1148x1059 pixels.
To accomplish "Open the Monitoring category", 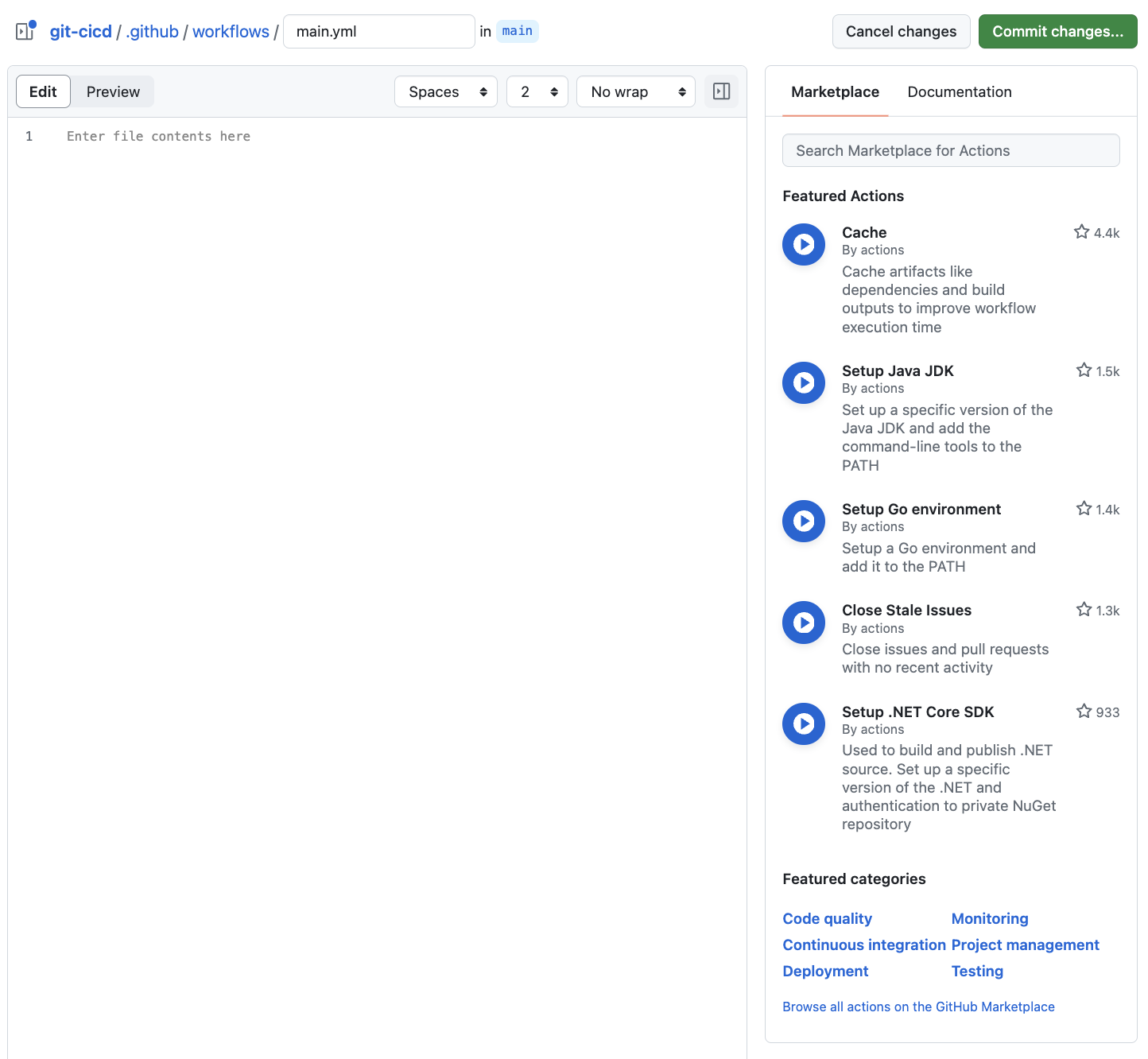I will [990, 918].
